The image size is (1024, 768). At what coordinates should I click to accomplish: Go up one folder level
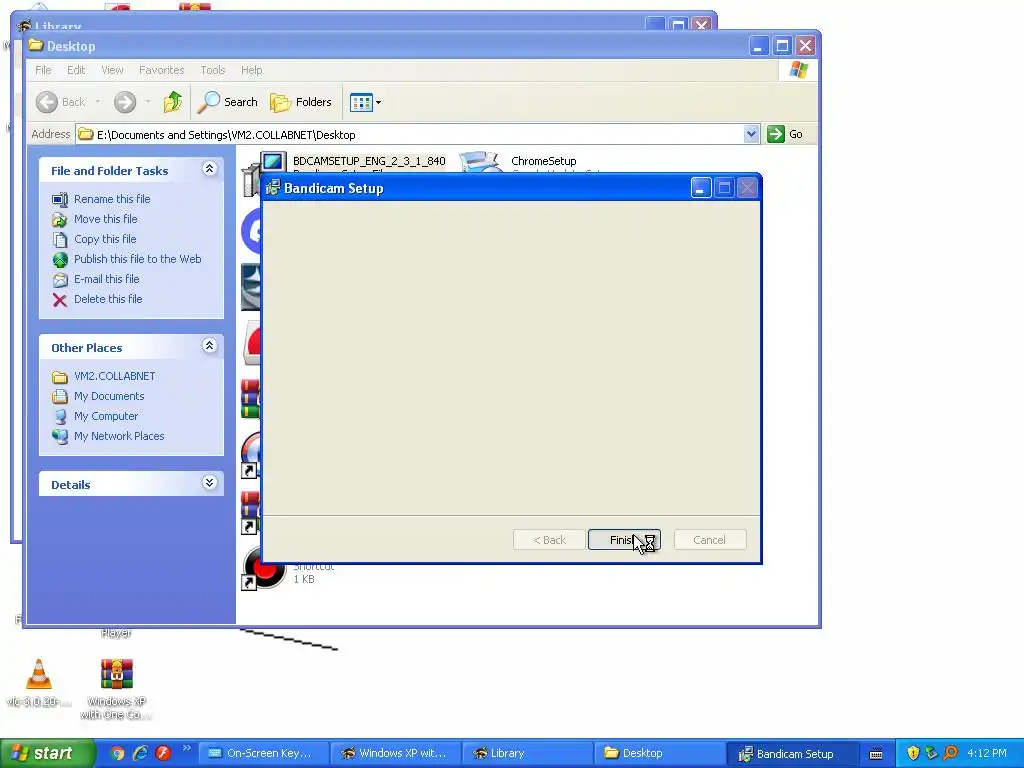(172, 102)
